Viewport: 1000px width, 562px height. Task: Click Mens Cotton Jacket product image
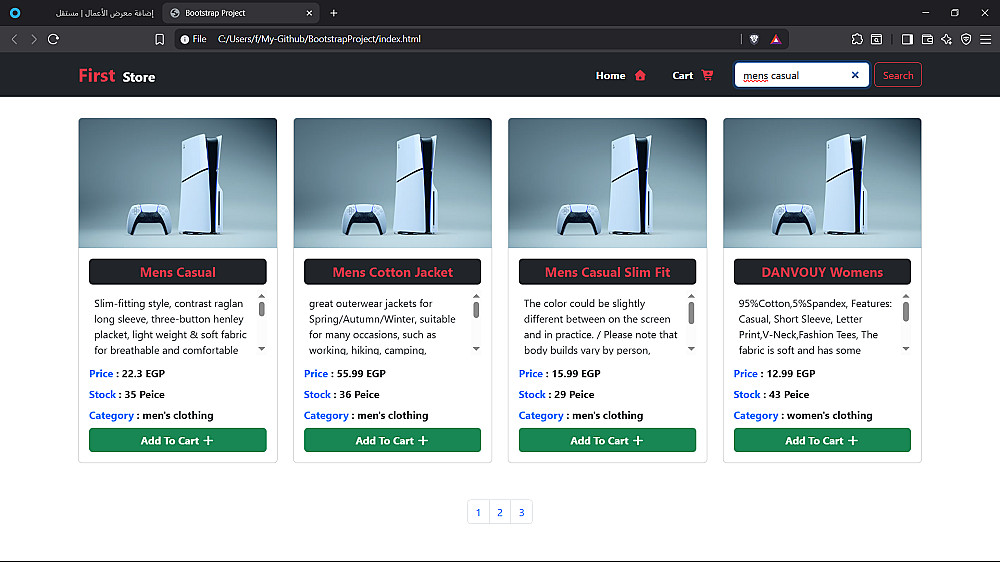pos(393,183)
